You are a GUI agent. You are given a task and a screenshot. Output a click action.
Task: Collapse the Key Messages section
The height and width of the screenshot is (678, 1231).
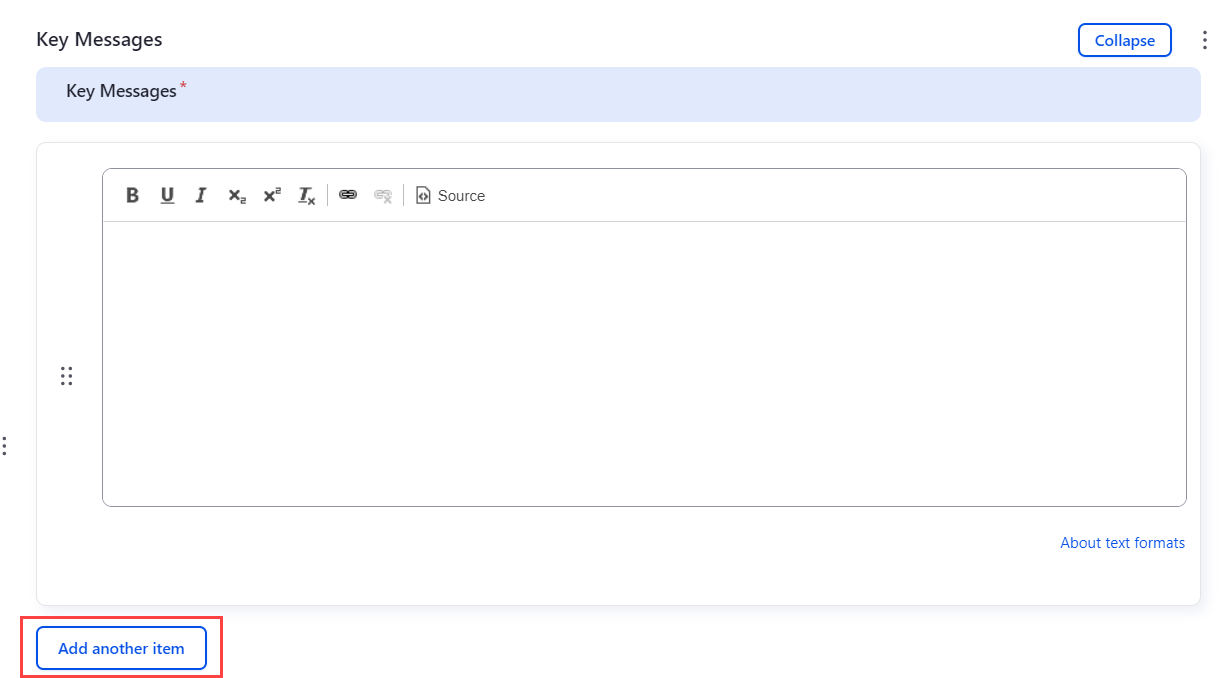coord(1124,40)
